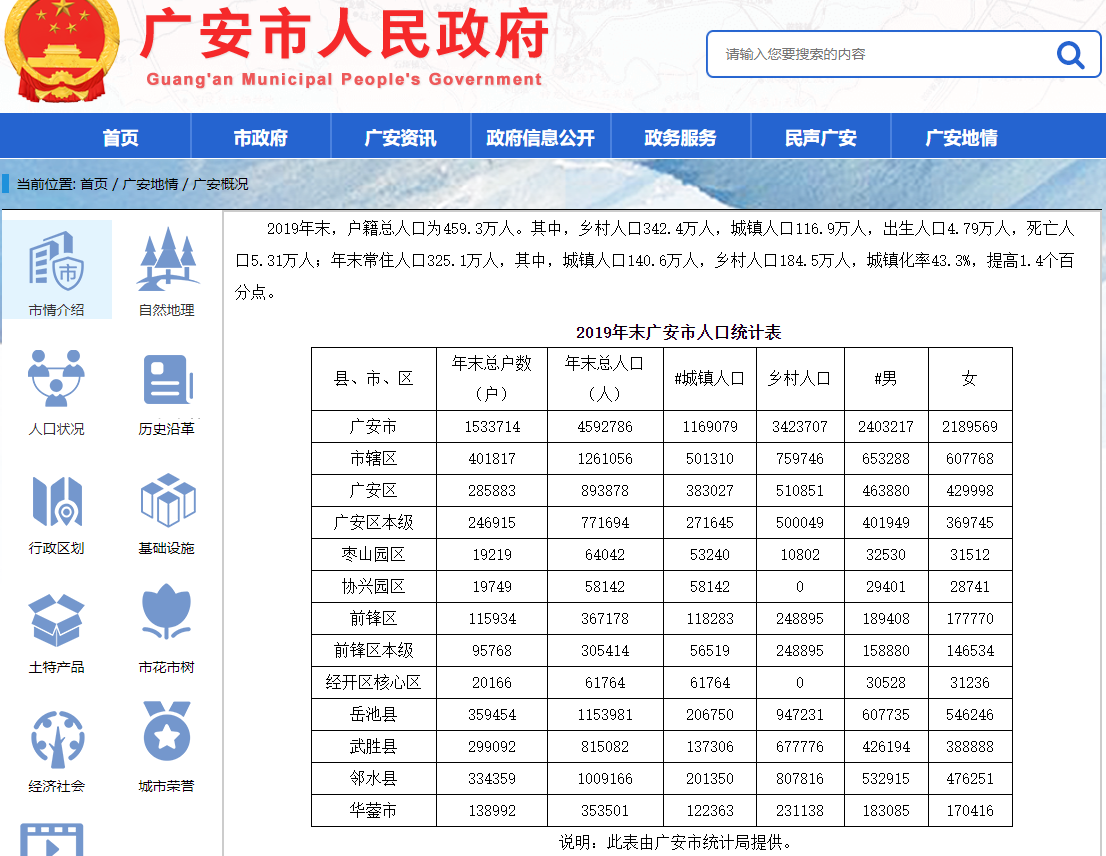The image size is (1106, 856).
Task: Open 政务服务 navigation item
Action: 680,138
